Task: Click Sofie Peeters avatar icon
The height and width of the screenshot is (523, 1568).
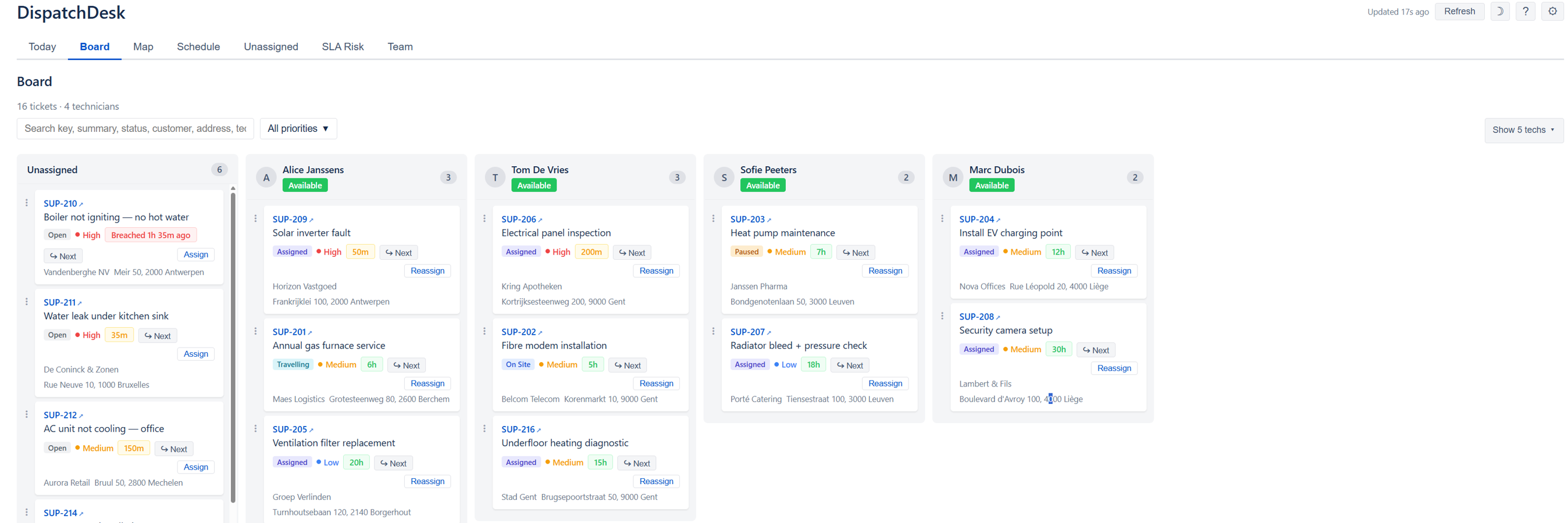Action: (x=724, y=178)
